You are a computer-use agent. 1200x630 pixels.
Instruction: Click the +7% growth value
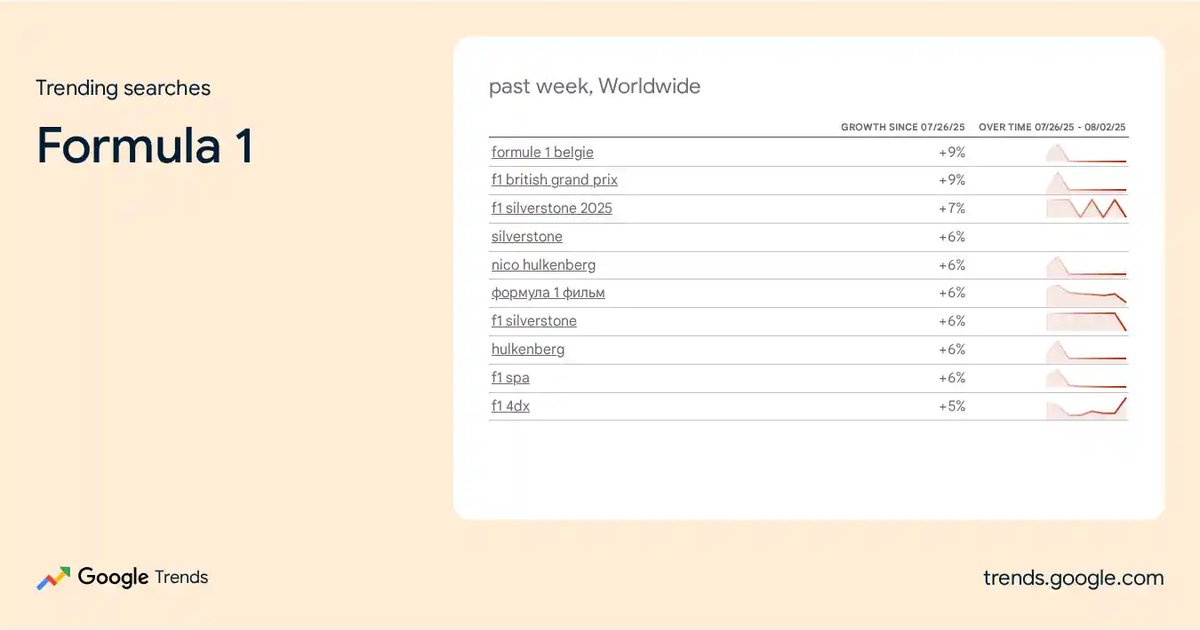click(x=951, y=209)
